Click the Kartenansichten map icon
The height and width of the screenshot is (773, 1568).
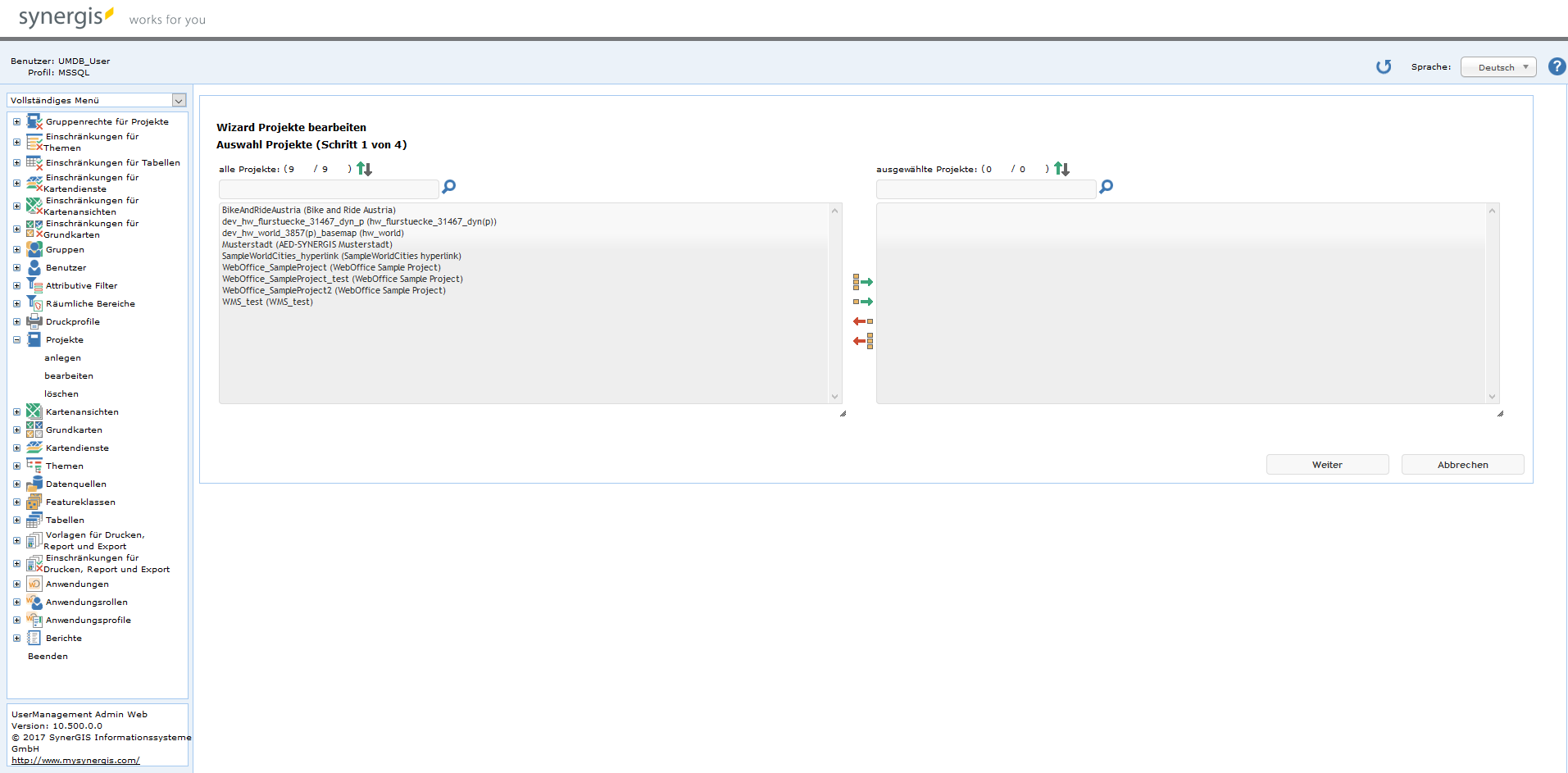click(x=34, y=412)
